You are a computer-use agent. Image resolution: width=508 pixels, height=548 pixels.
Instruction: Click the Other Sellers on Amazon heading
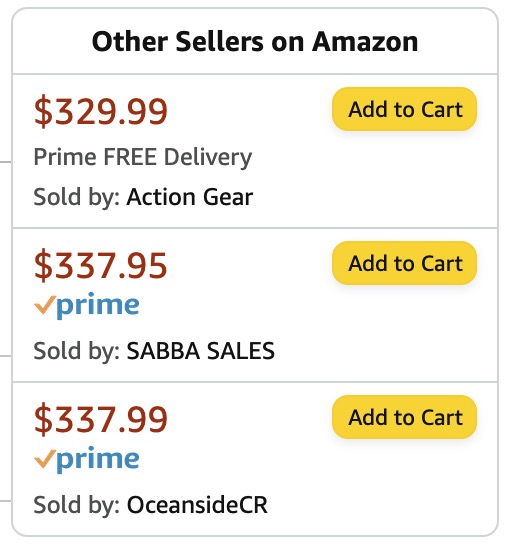pyautogui.click(x=255, y=42)
